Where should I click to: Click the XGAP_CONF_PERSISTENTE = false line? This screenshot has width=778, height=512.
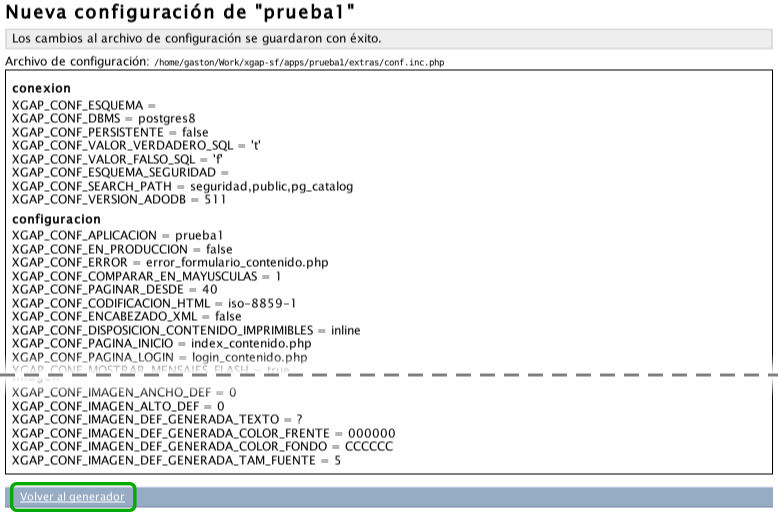pyautogui.click(x=110, y=132)
